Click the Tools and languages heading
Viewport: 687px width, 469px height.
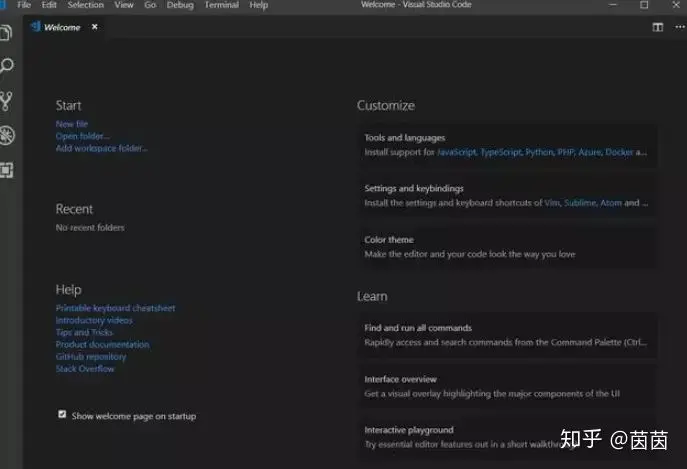(x=405, y=138)
